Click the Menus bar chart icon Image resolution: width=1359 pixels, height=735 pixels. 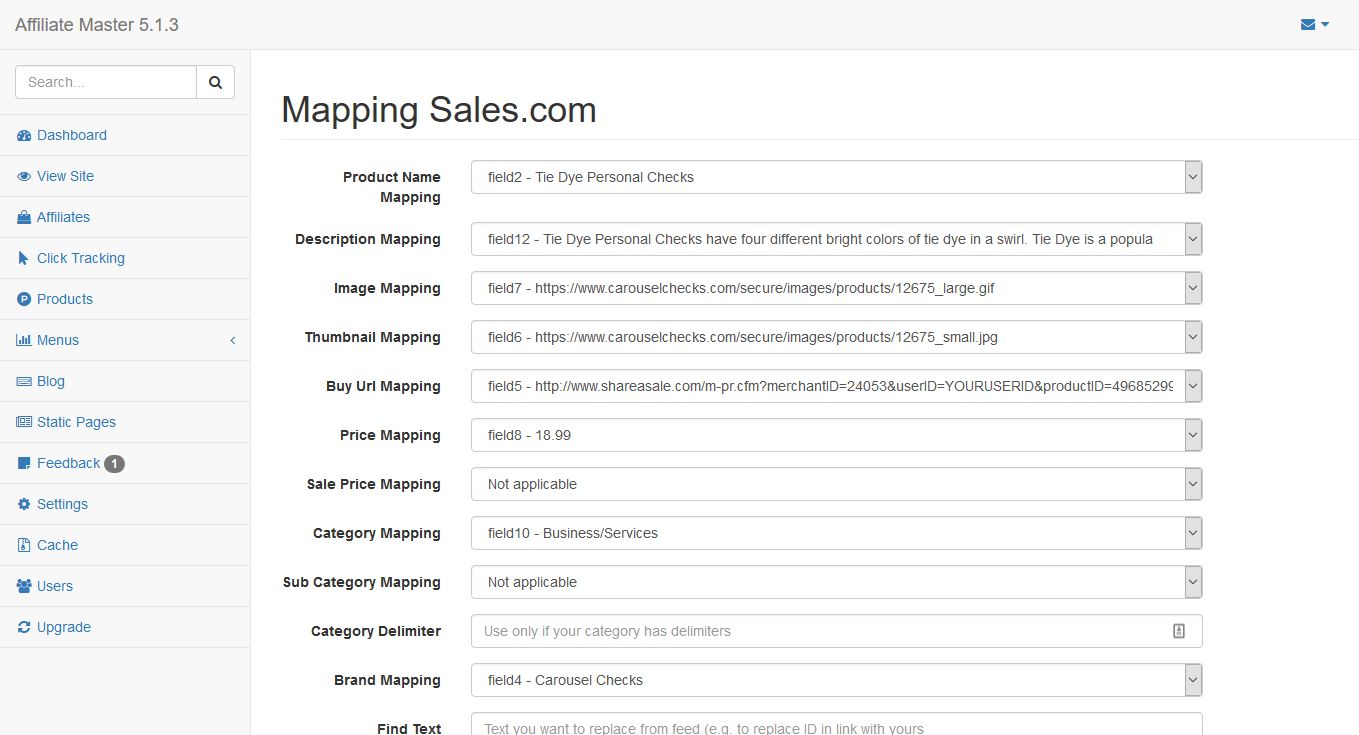24,340
